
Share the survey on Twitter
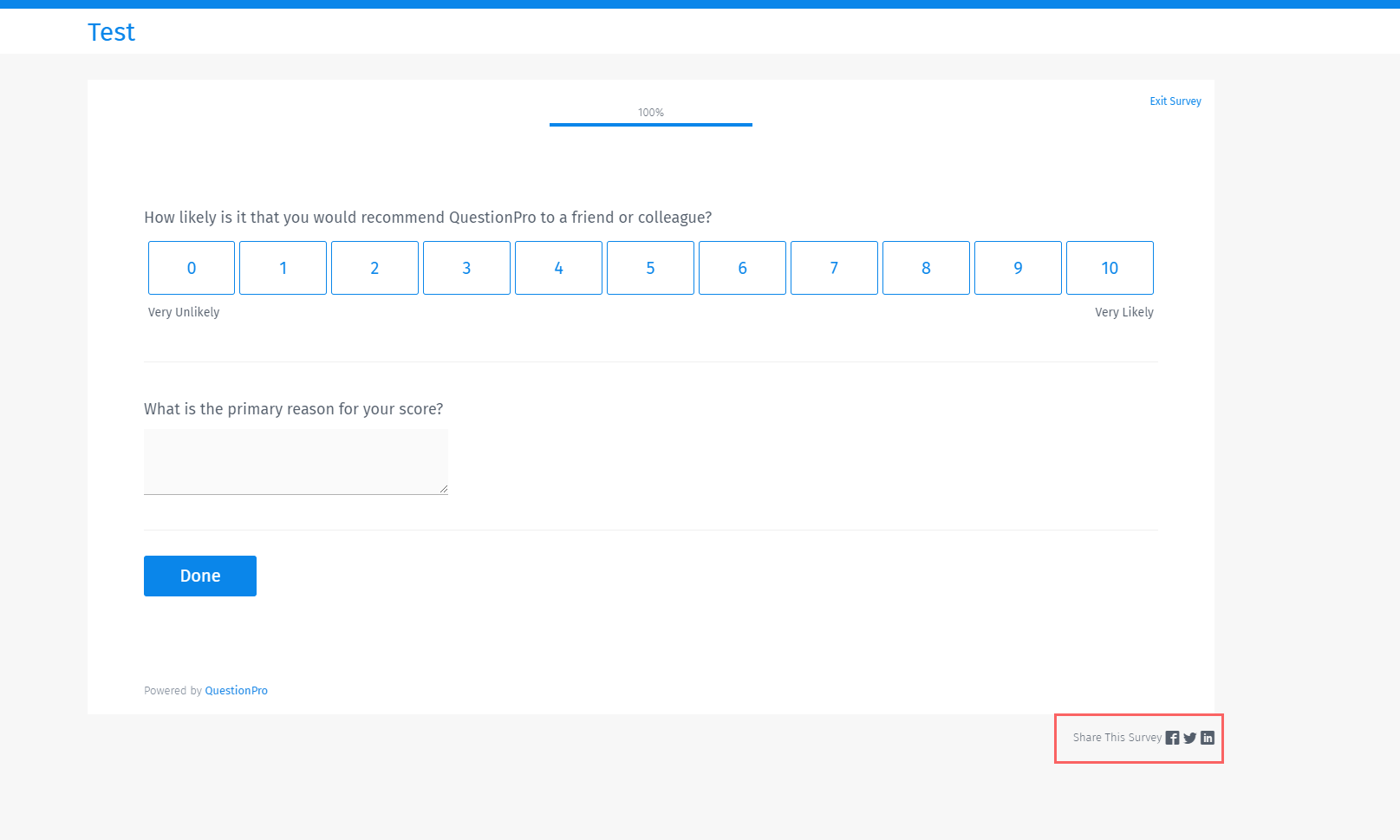click(x=1189, y=738)
